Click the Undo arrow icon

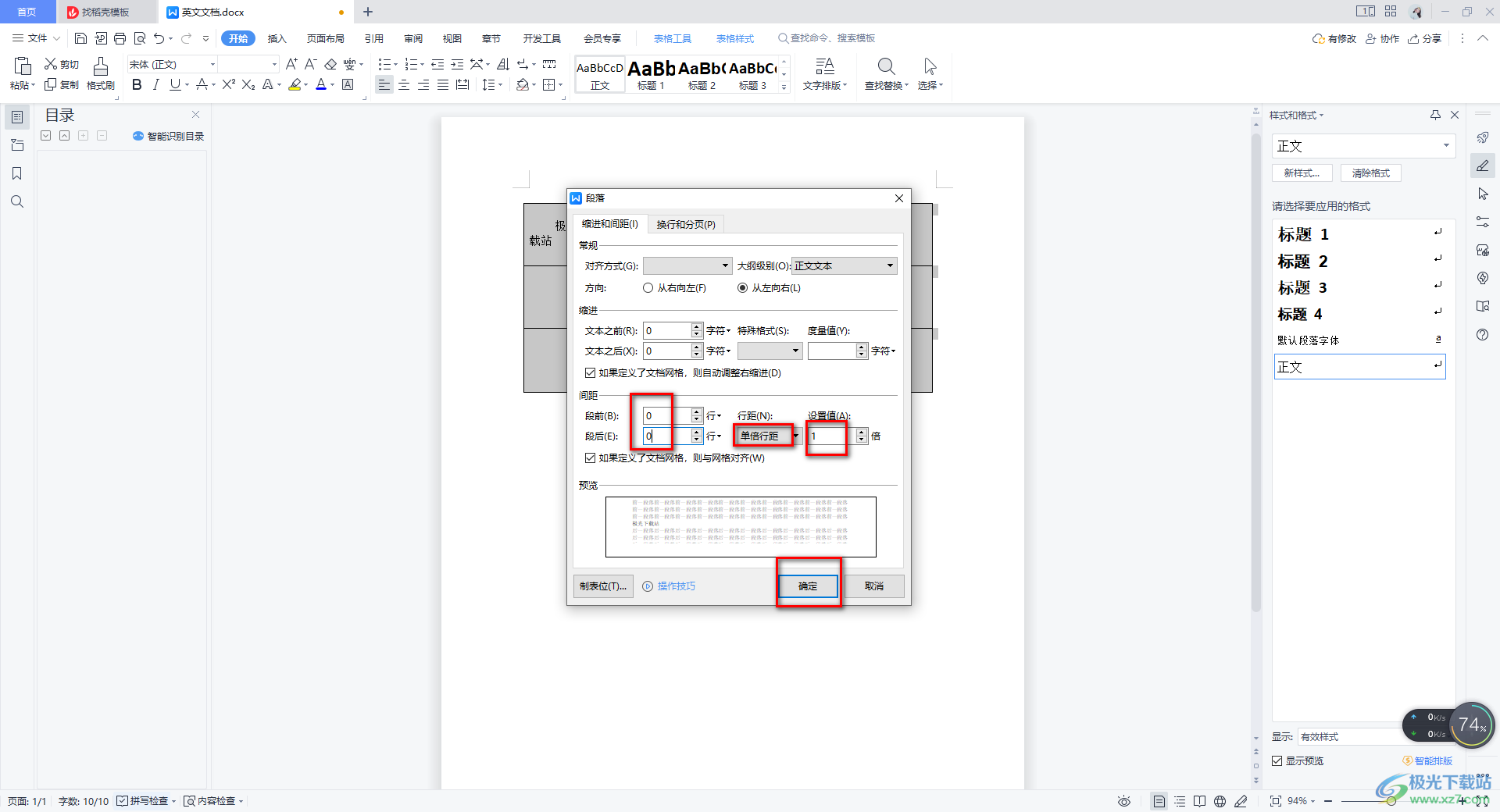point(159,38)
